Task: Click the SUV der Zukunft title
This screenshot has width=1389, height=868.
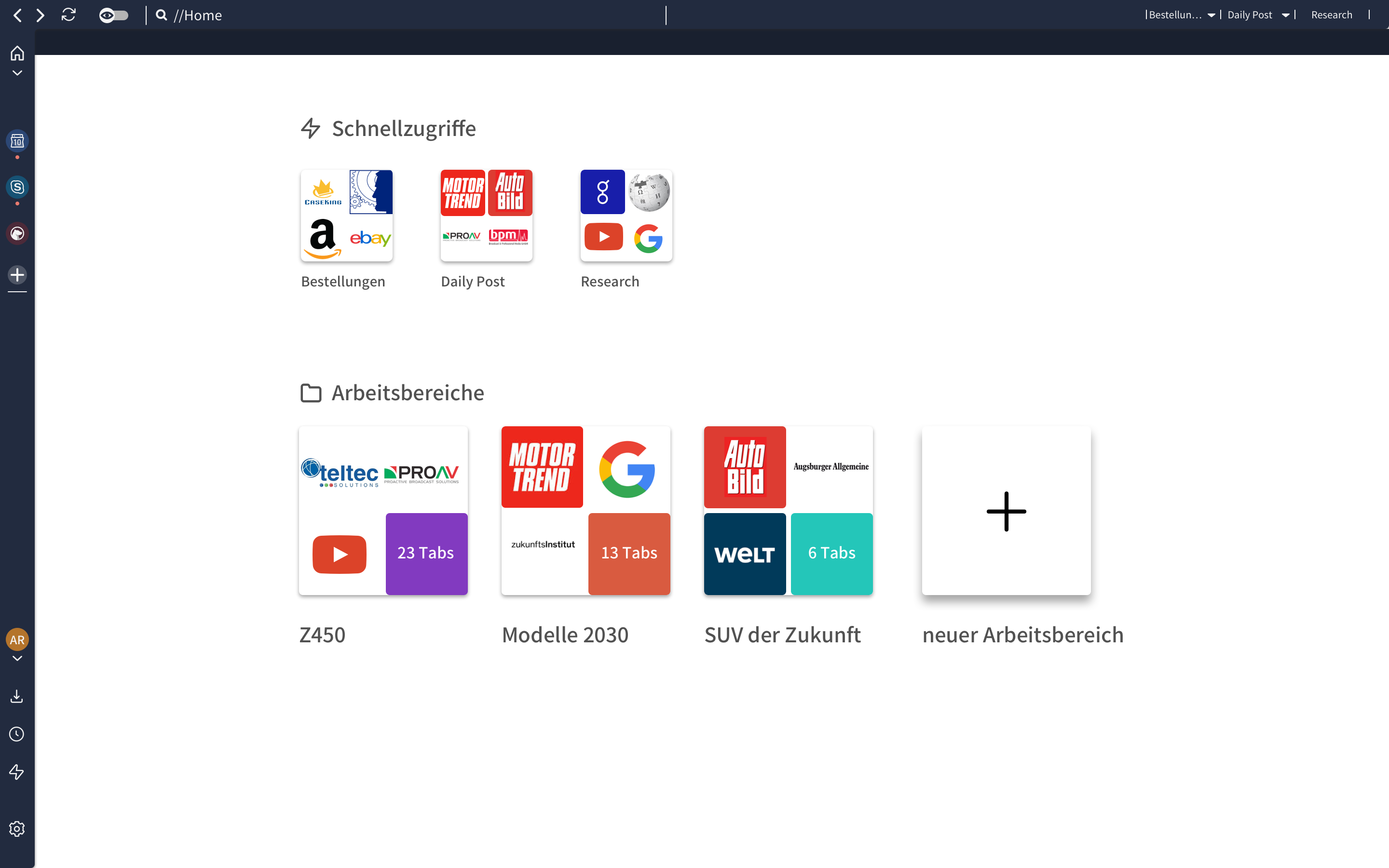Action: (782, 635)
